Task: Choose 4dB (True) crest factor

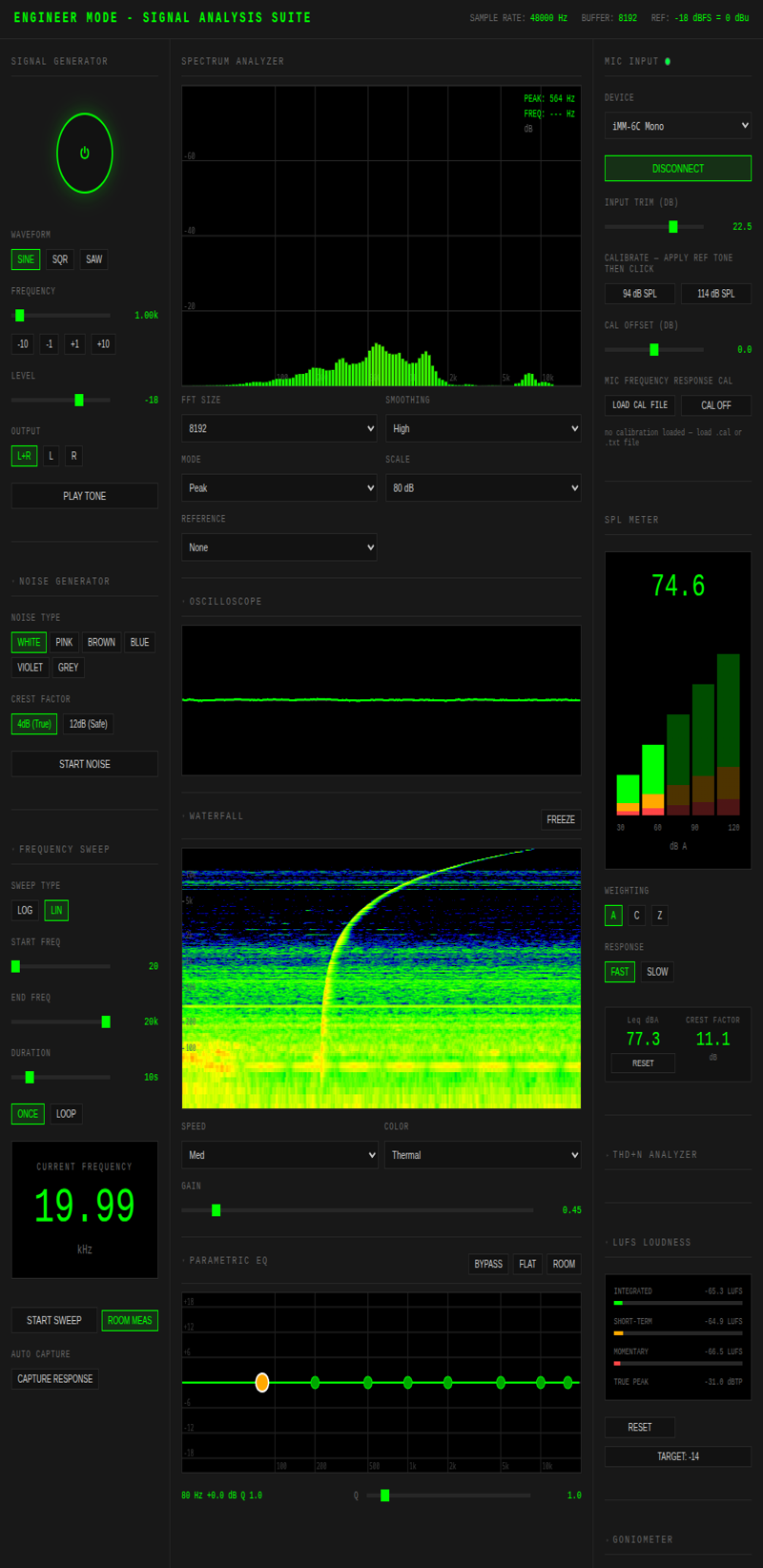Action: (34, 724)
